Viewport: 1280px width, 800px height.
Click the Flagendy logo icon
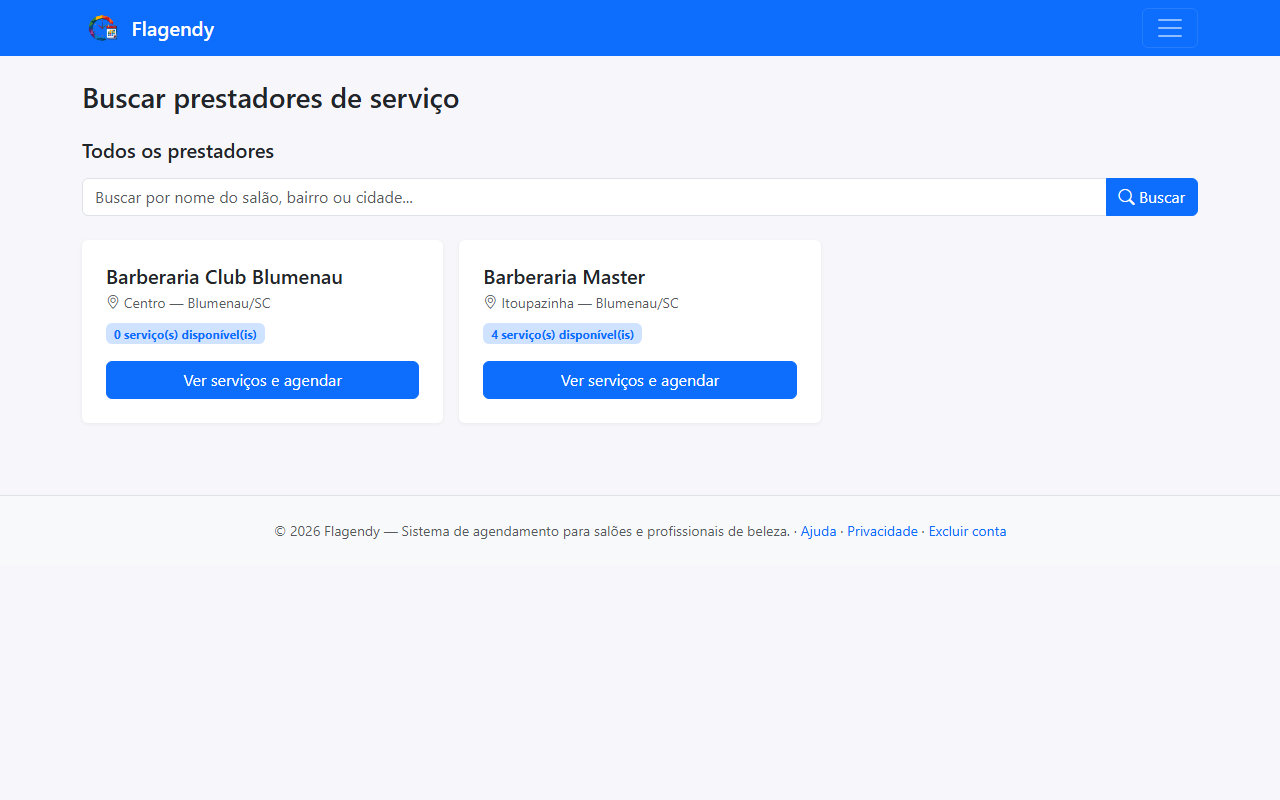pos(103,28)
